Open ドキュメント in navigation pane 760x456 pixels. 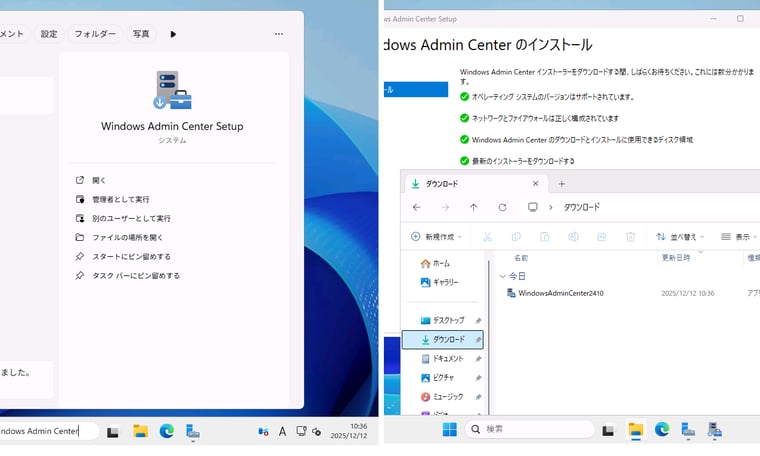coord(442,359)
